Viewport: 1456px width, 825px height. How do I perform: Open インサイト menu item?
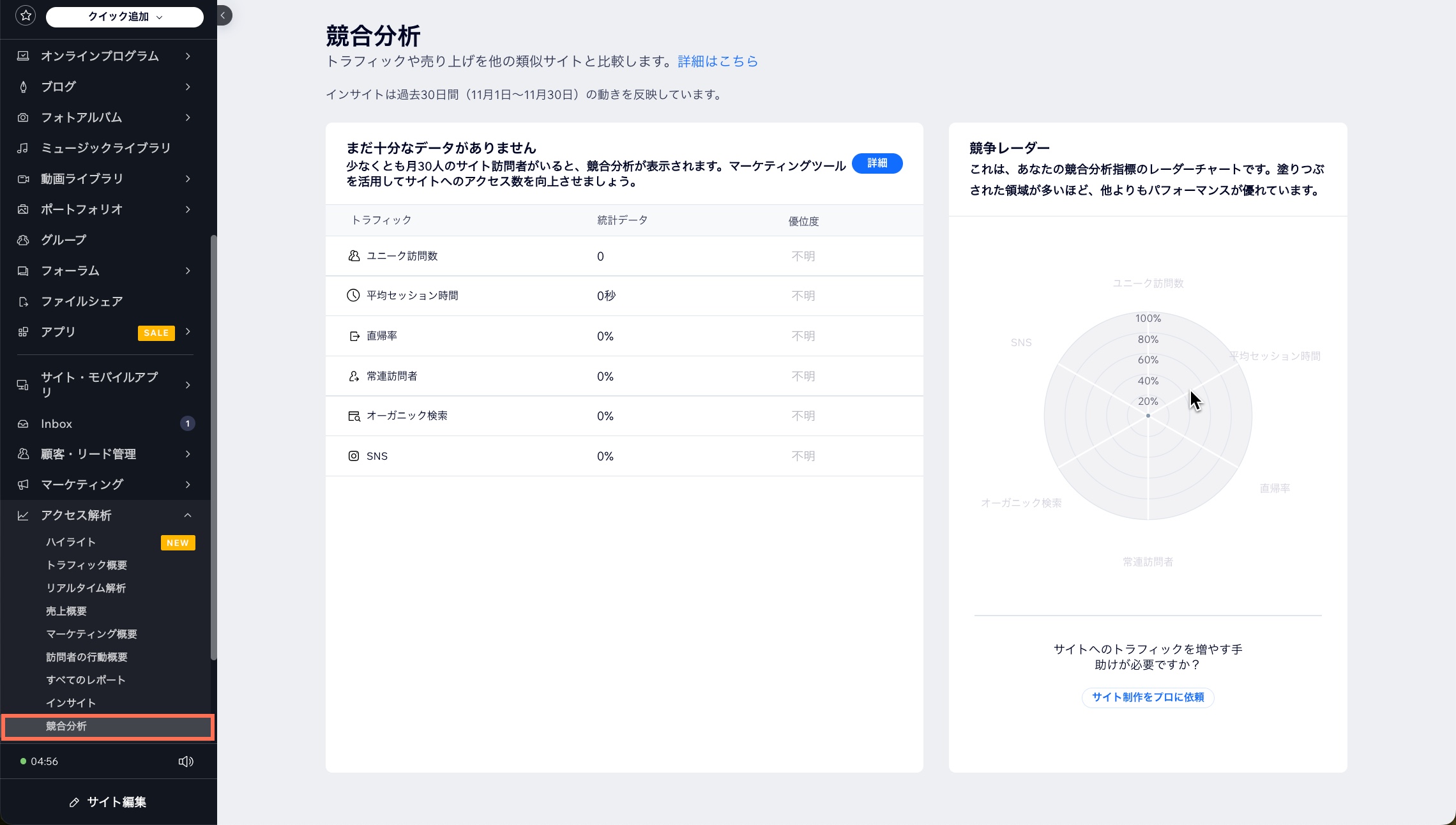coord(70,703)
